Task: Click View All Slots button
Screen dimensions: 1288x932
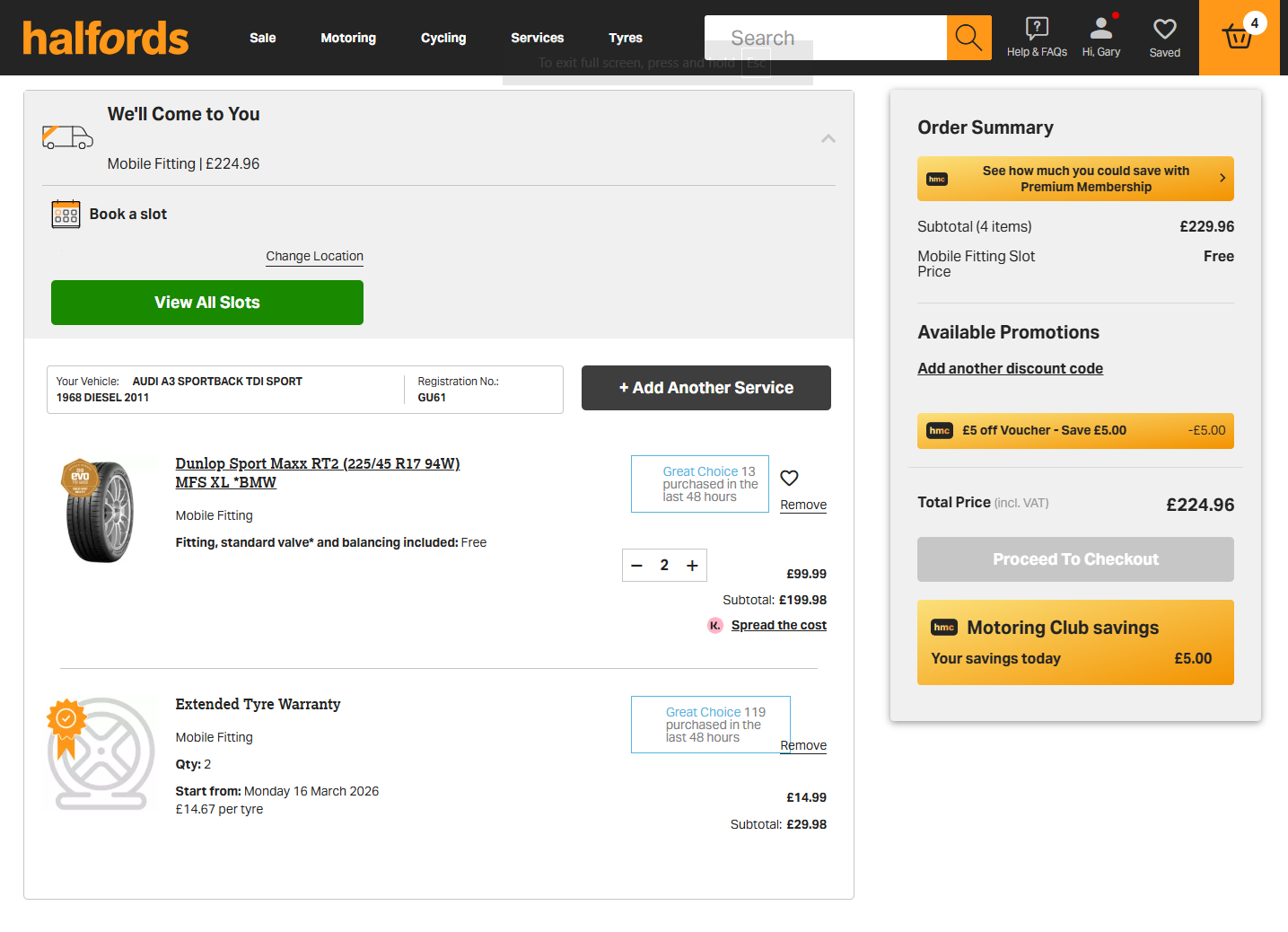Action: 207,303
